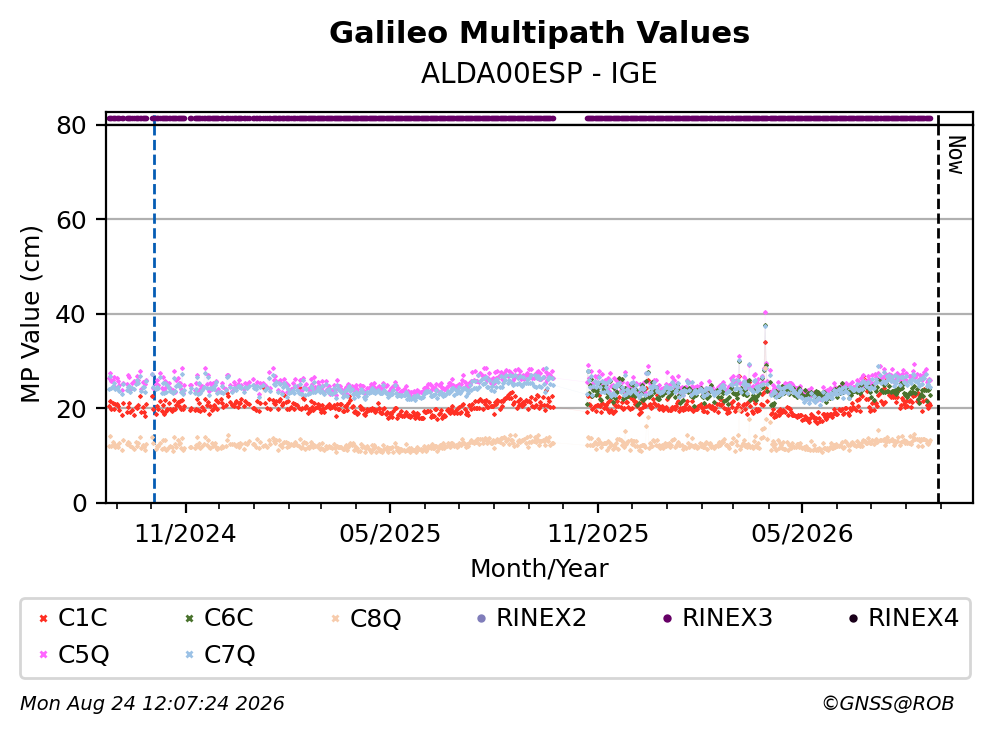
Task: Click the red C1C legend marker
Action: [43, 618]
